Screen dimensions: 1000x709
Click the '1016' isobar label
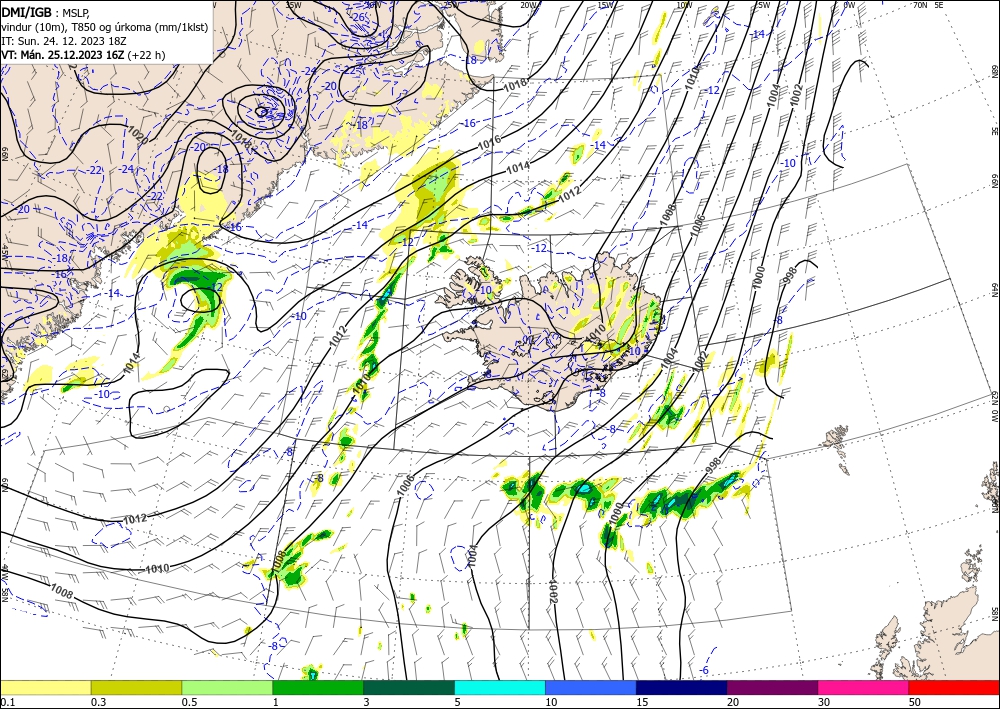(489, 140)
